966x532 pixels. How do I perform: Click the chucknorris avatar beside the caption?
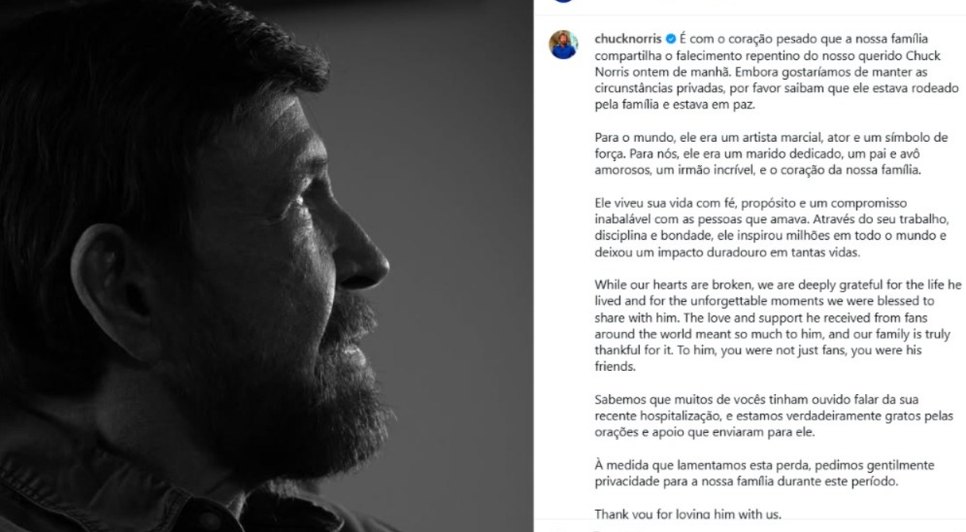[x=563, y=44]
